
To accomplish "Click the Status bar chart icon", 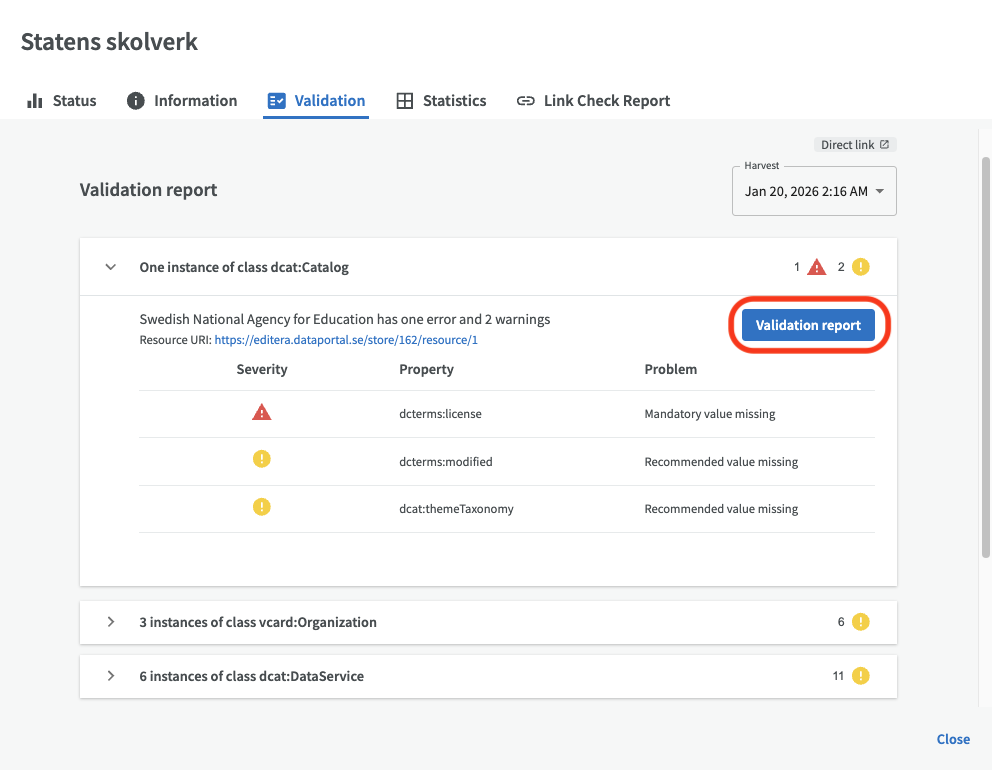I will tap(35, 101).
